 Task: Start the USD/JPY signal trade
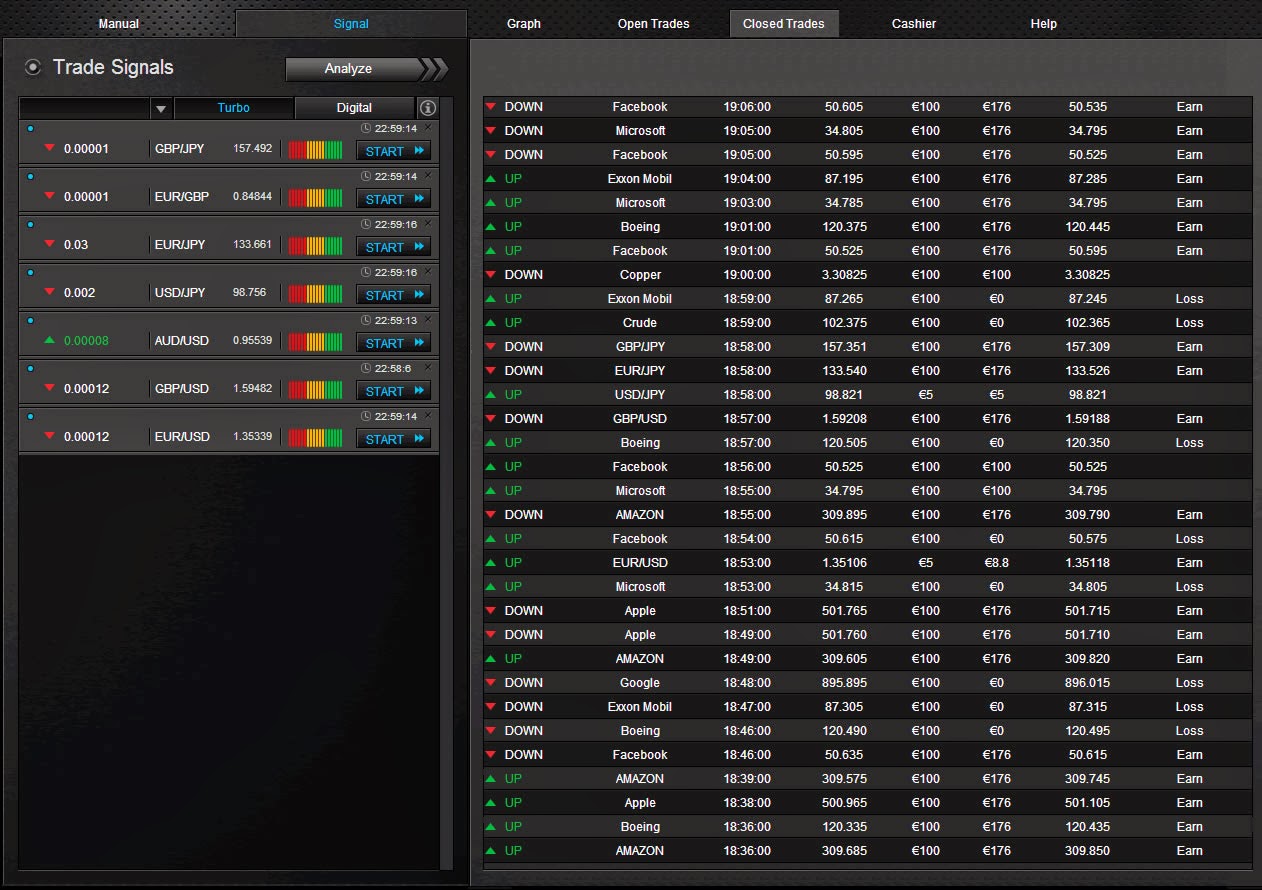point(394,295)
